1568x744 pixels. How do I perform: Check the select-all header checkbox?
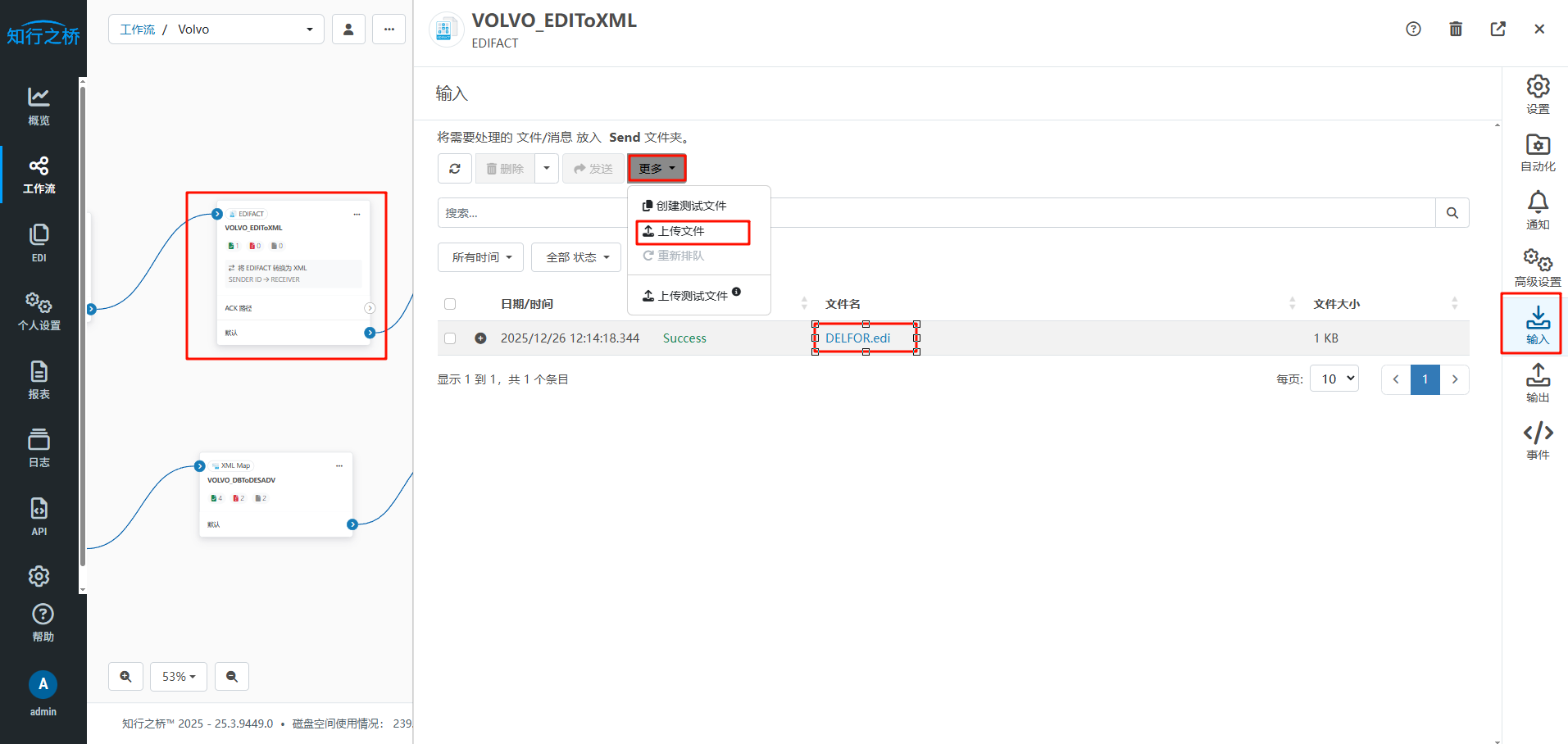[450, 304]
